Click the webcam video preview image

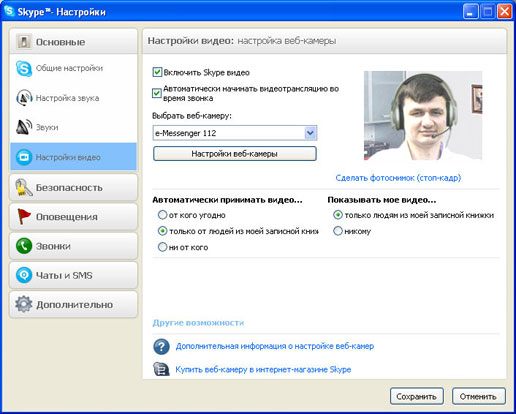pyautogui.click(x=423, y=115)
